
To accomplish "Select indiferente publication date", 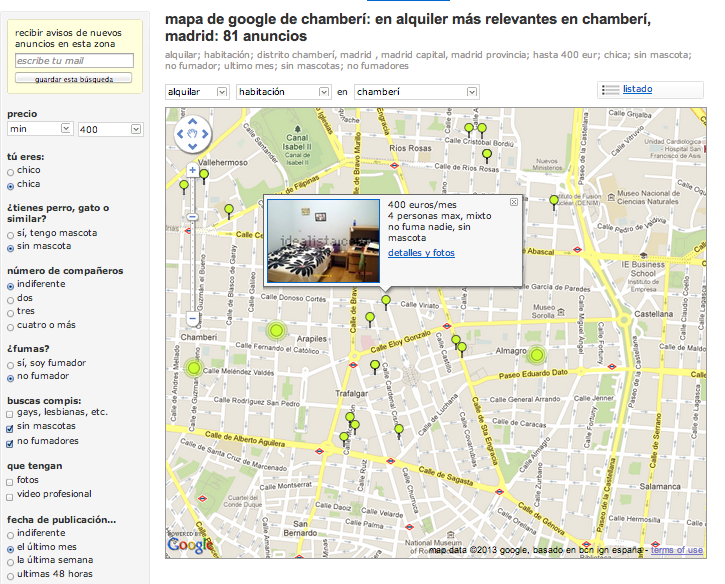I will point(10,535).
